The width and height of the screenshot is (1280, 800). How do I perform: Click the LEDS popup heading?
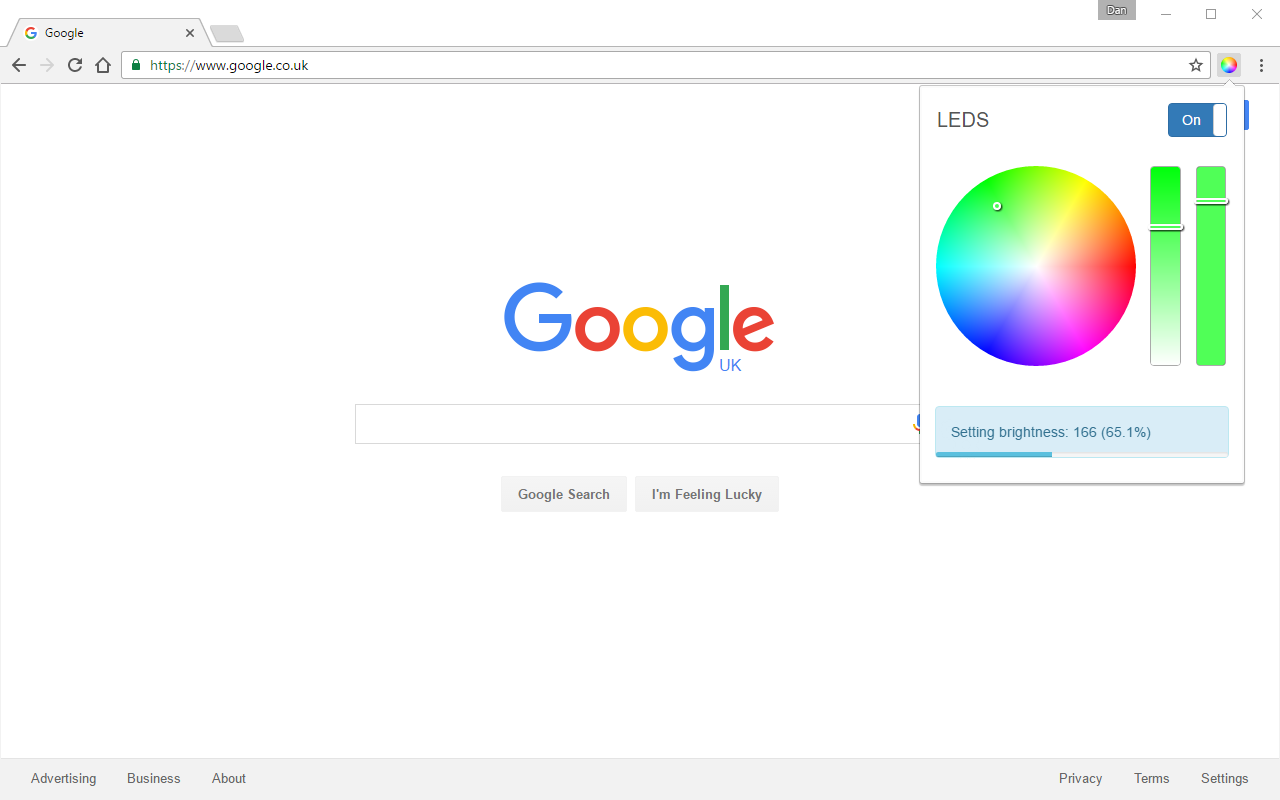click(963, 120)
